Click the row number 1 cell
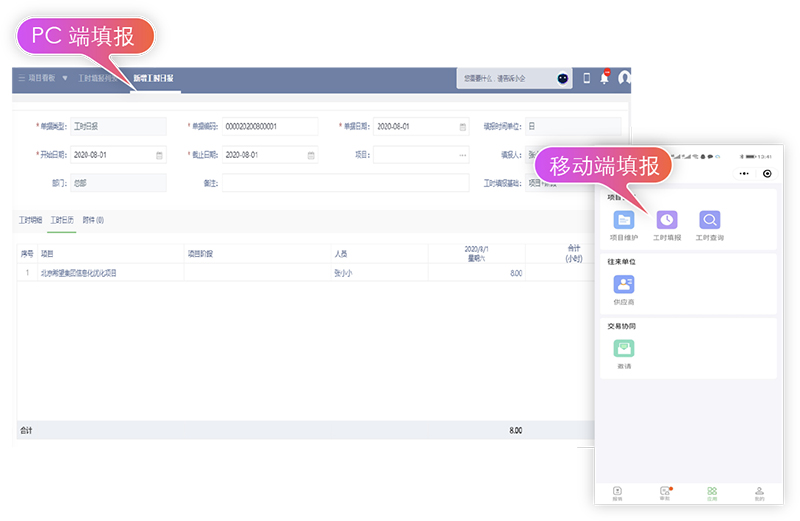Screen dimensions: 800x521 point(27,273)
